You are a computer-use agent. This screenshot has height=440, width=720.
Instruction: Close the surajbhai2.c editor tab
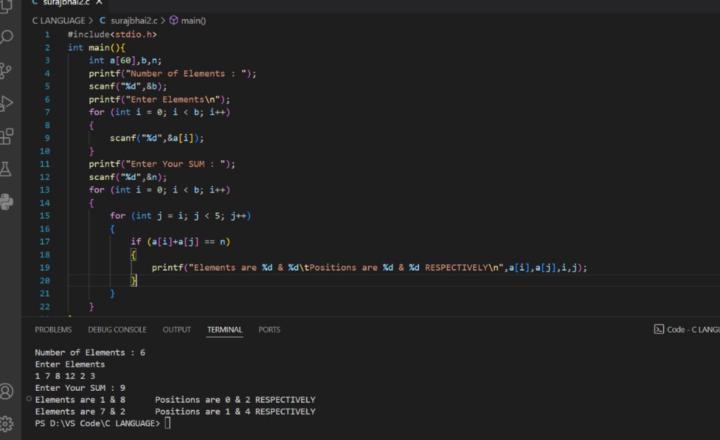point(99,3)
